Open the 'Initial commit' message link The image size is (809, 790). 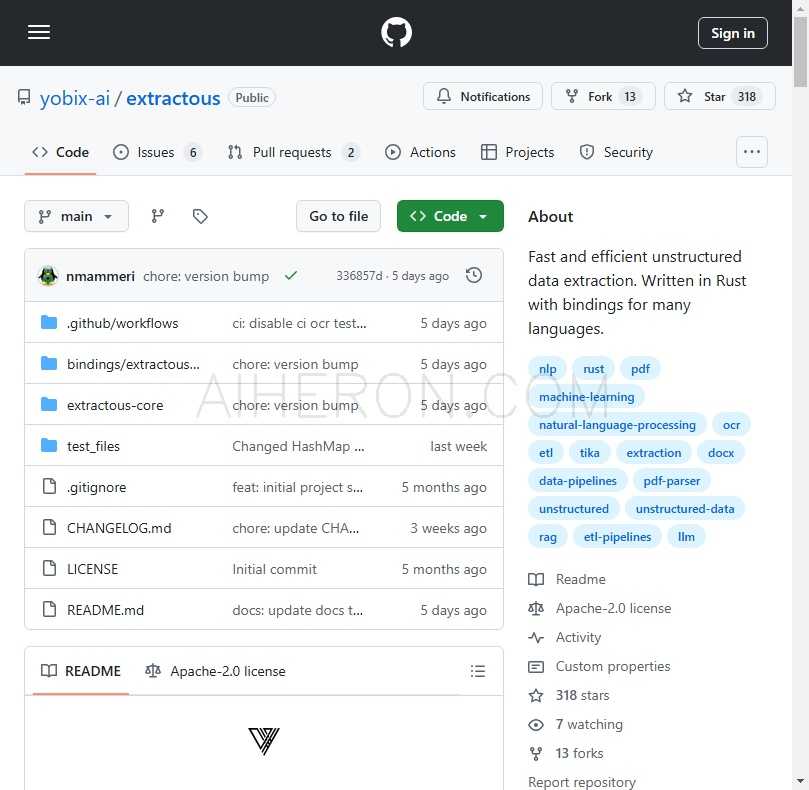point(274,569)
